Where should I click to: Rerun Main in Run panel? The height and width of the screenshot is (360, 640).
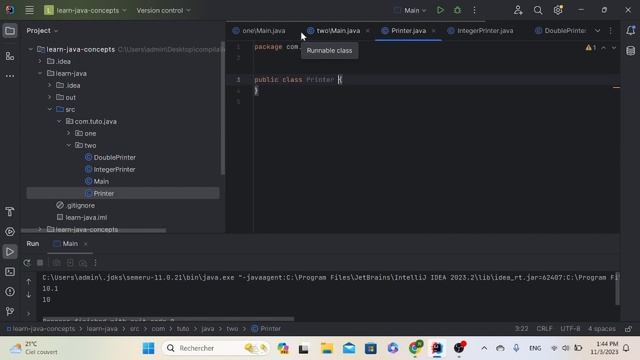[x=27, y=263]
